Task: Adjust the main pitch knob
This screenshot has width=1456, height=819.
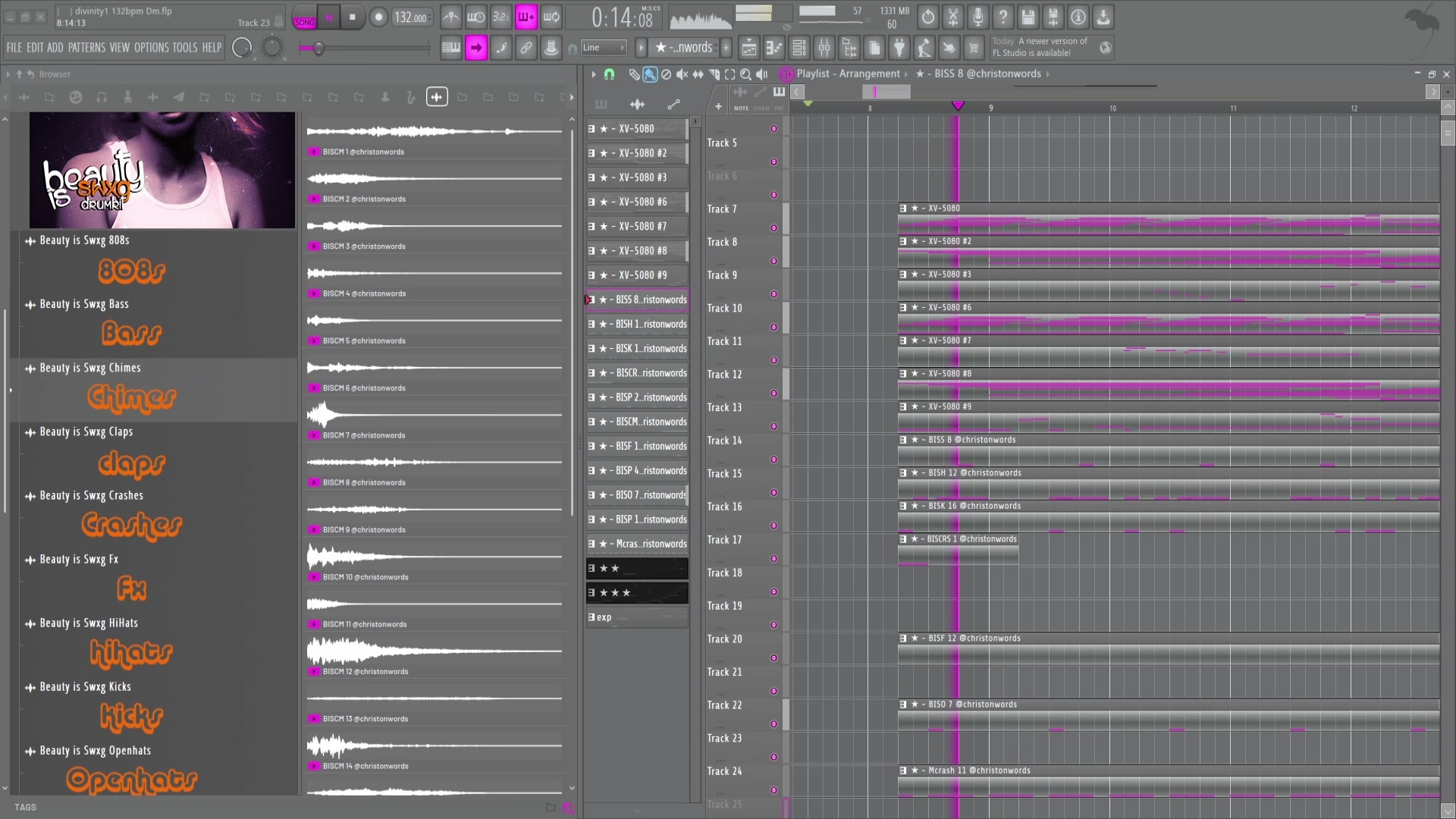Action: (271, 48)
